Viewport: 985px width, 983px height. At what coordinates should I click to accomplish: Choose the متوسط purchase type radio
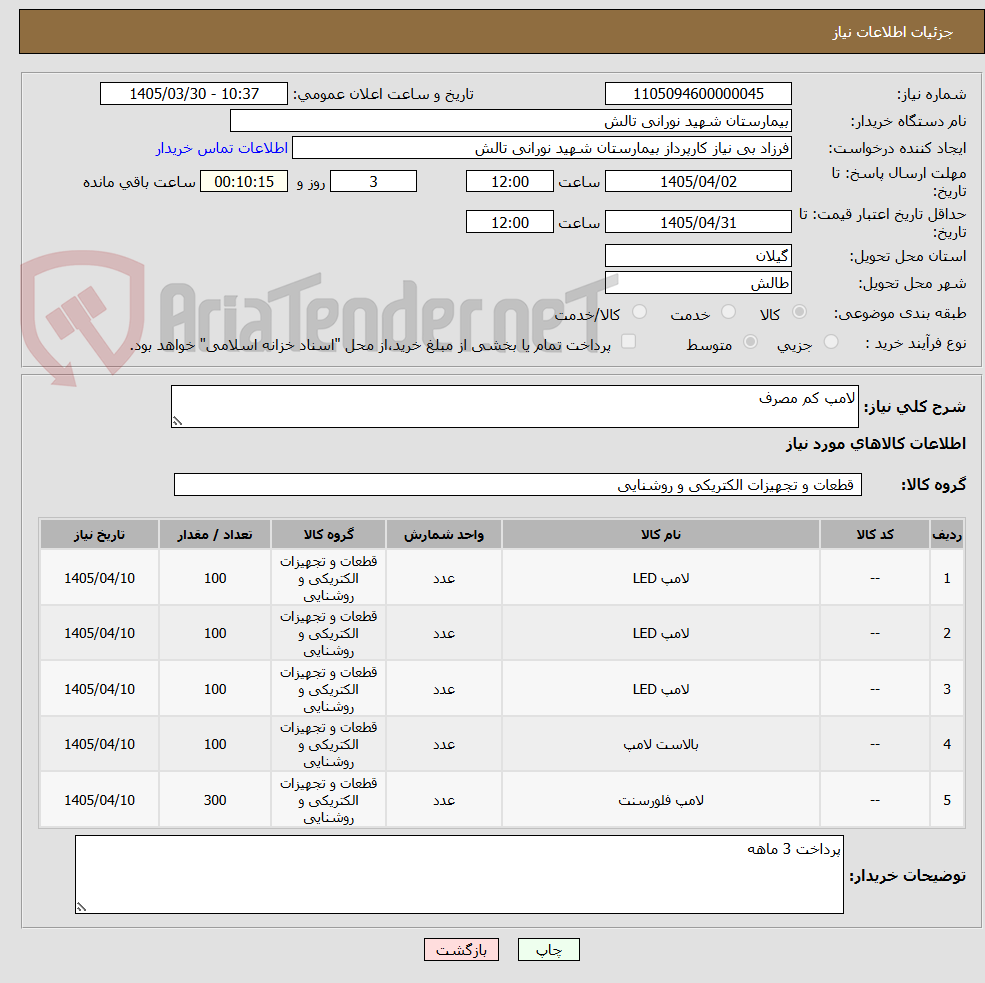pyautogui.click(x=750, y=342)
